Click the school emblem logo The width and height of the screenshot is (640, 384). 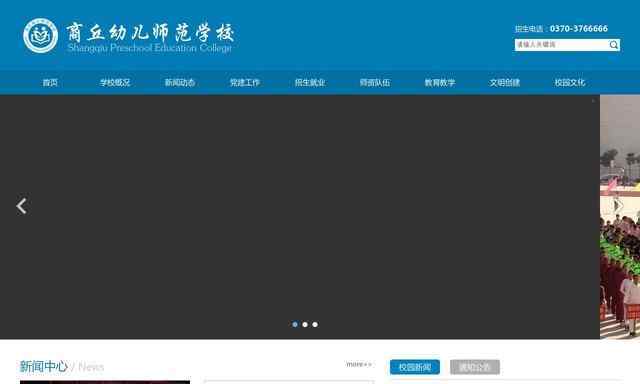click(x=40, y=36)
